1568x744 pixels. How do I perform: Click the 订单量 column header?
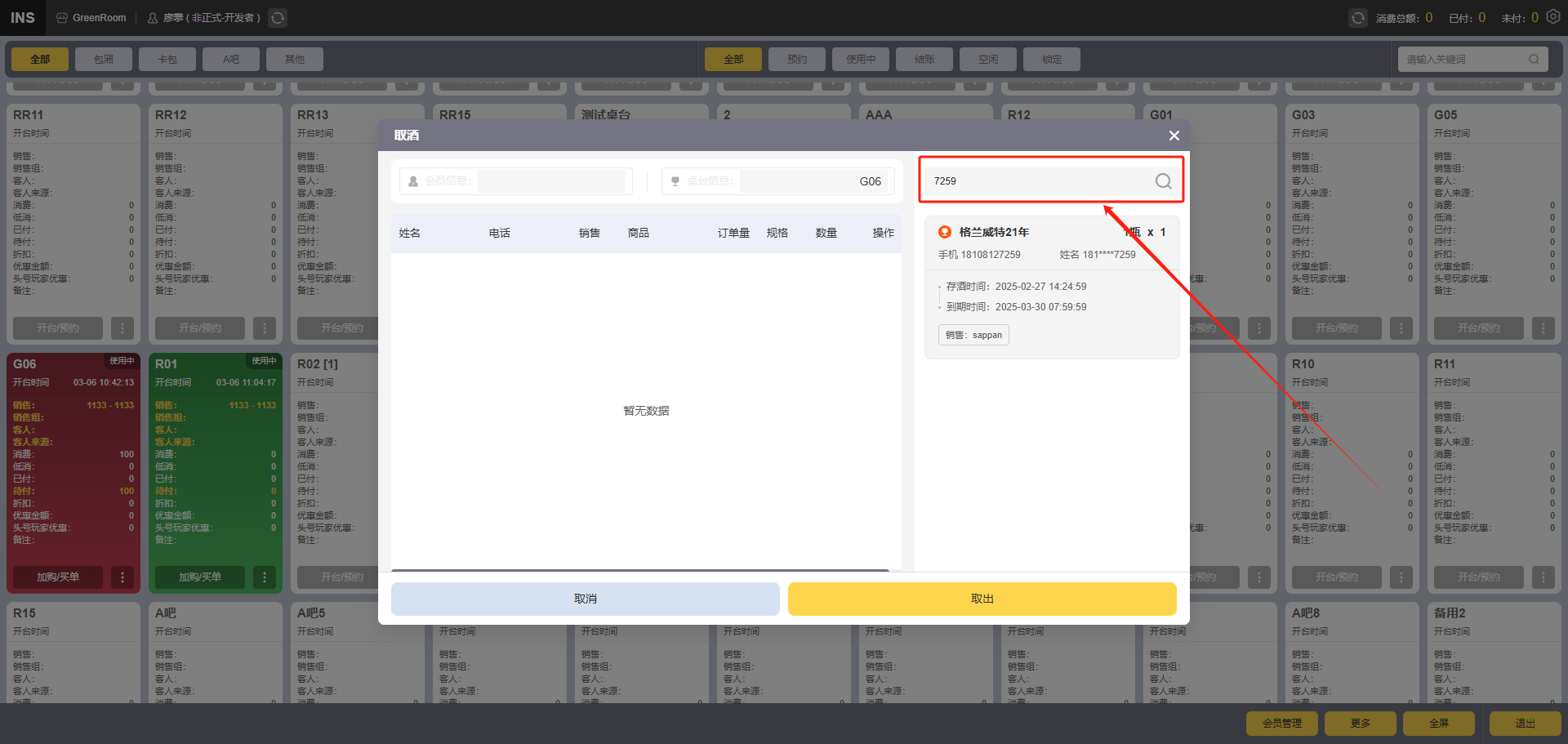point(733,233)
